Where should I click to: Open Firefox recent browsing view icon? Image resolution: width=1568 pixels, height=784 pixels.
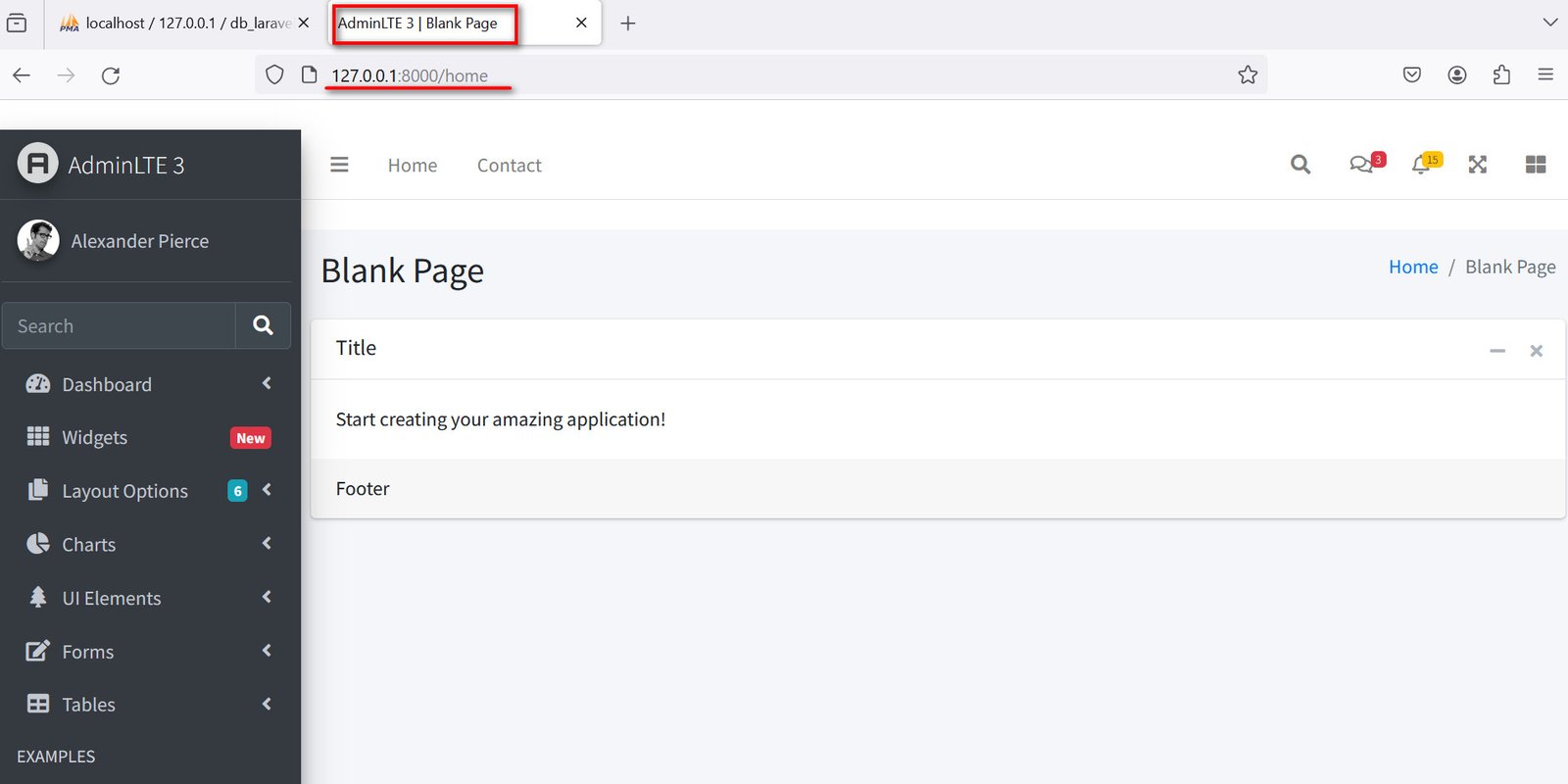[x=17, y=24]
